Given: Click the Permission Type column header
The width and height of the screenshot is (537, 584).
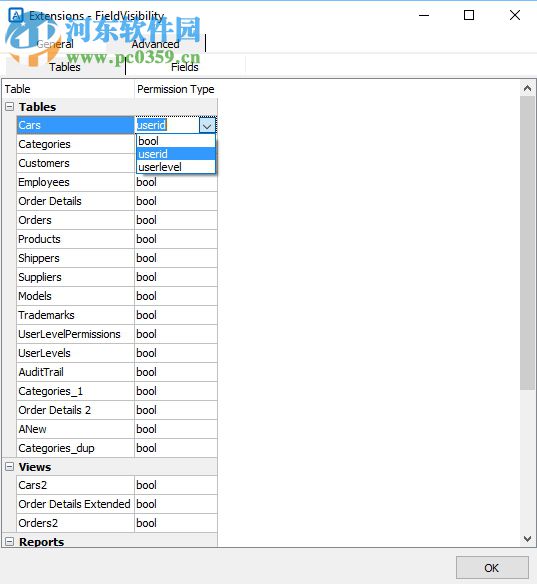Looking at the screenshot, I should click(176, 89).
